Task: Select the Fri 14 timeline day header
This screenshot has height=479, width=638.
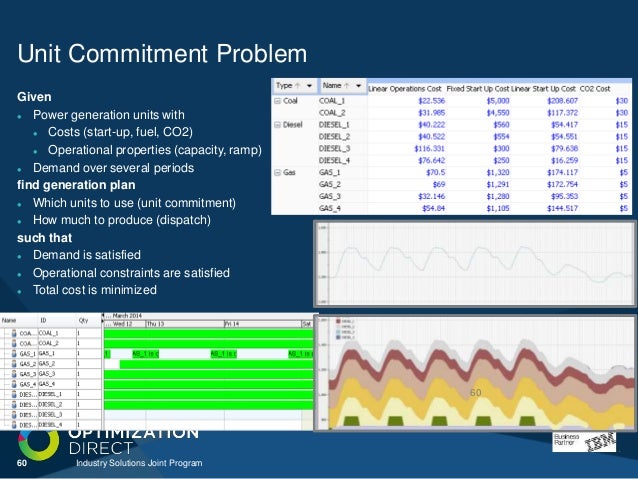Action: 262,324
